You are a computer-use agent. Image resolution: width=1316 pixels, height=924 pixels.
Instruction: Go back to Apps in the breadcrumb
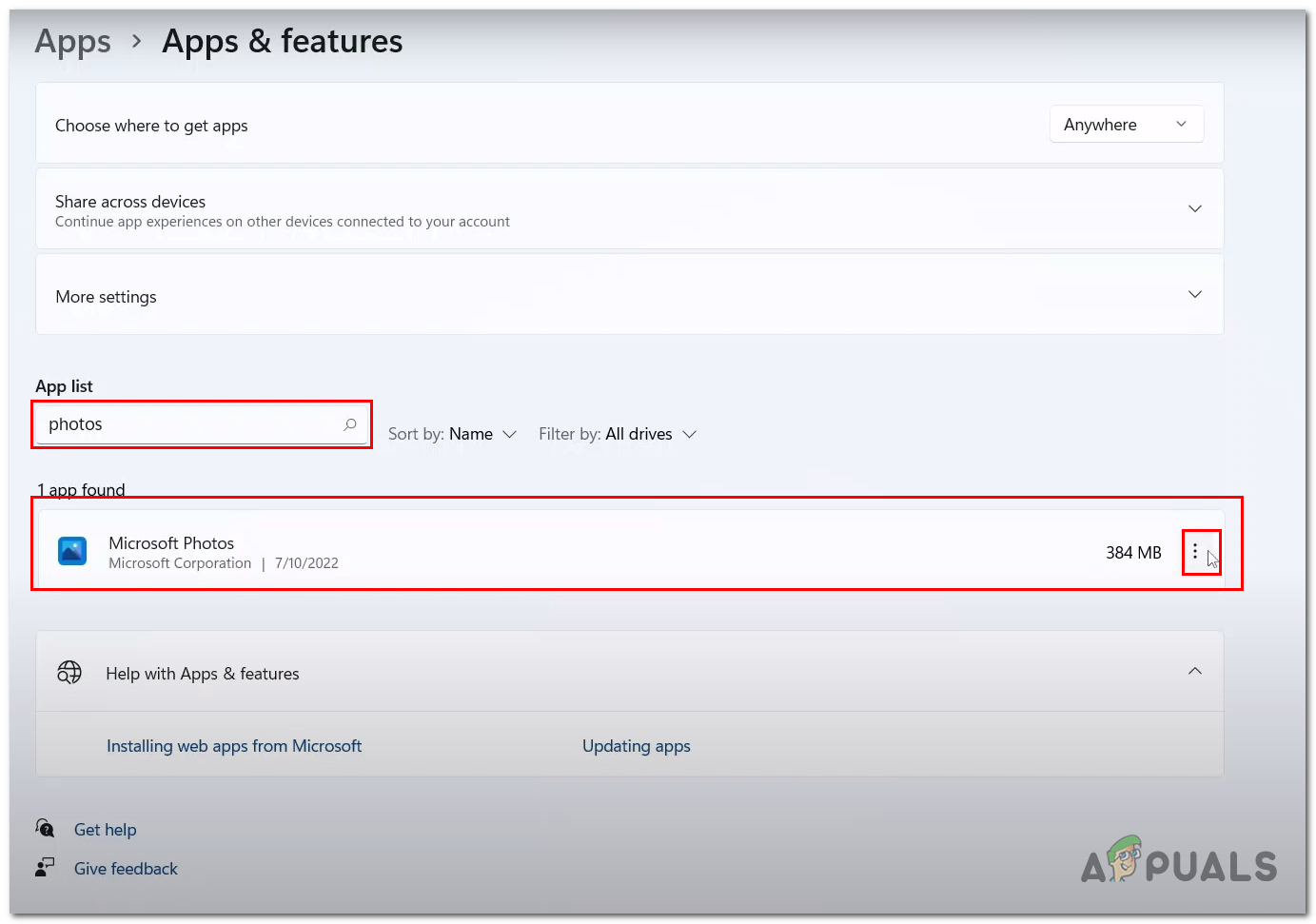pyautogui.click(x=73, y=42)
